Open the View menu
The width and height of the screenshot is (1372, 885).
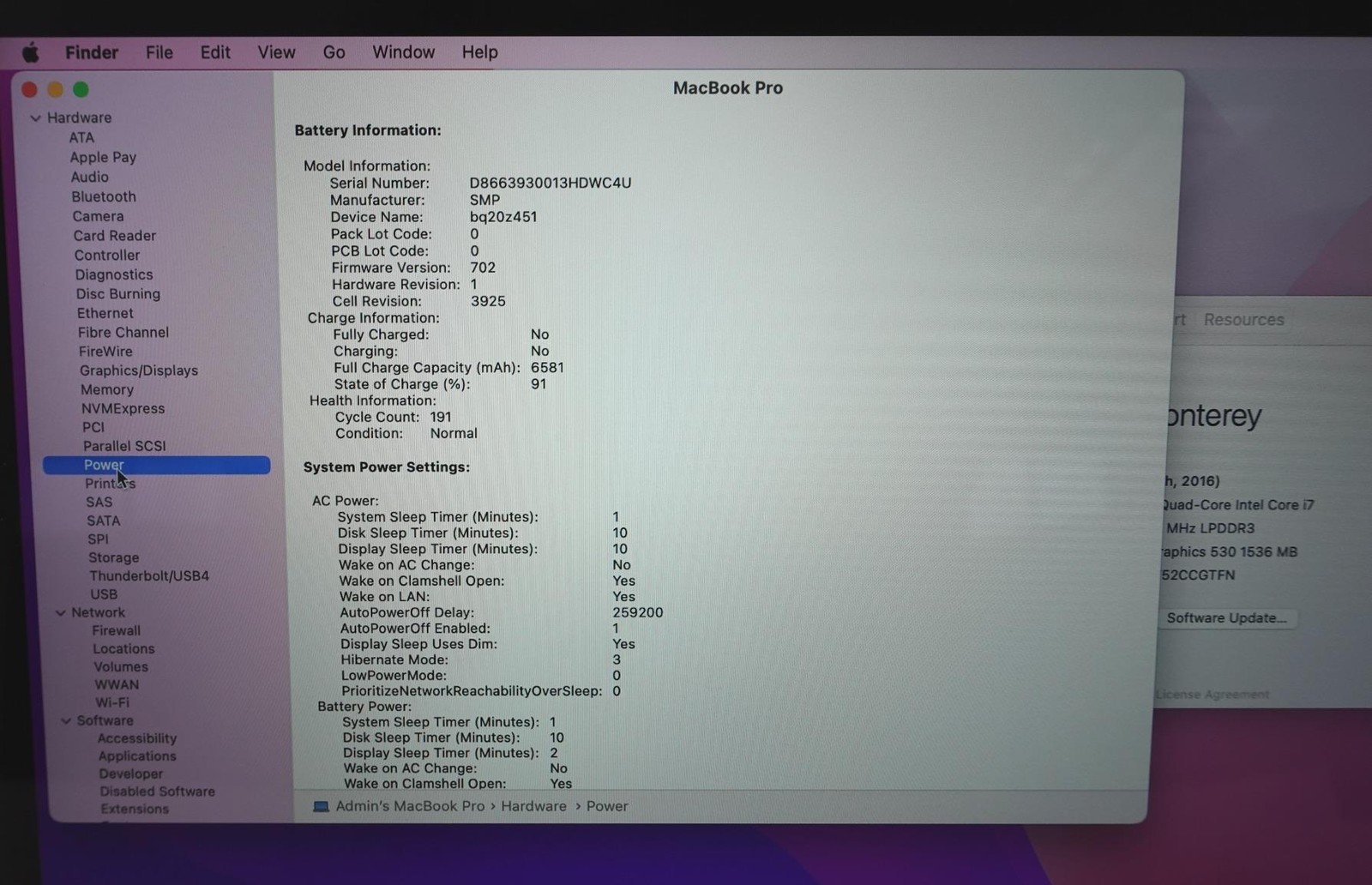pos(276,52)
